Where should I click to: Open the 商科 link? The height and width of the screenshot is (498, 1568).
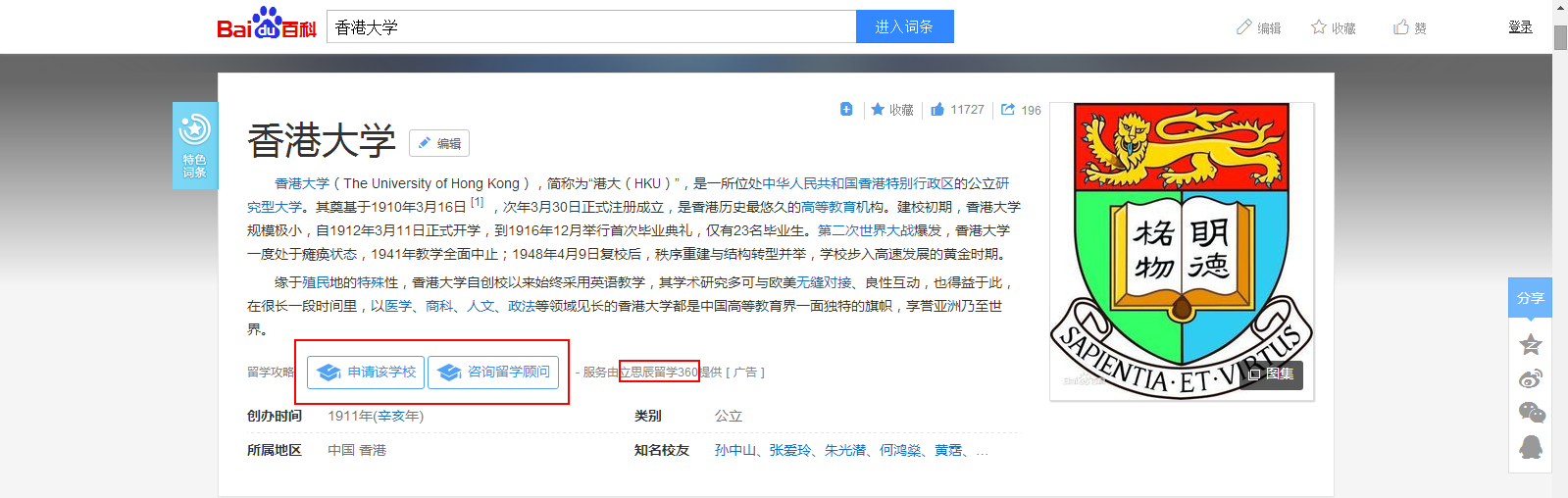pyautogui.click(x=439, y=306)
